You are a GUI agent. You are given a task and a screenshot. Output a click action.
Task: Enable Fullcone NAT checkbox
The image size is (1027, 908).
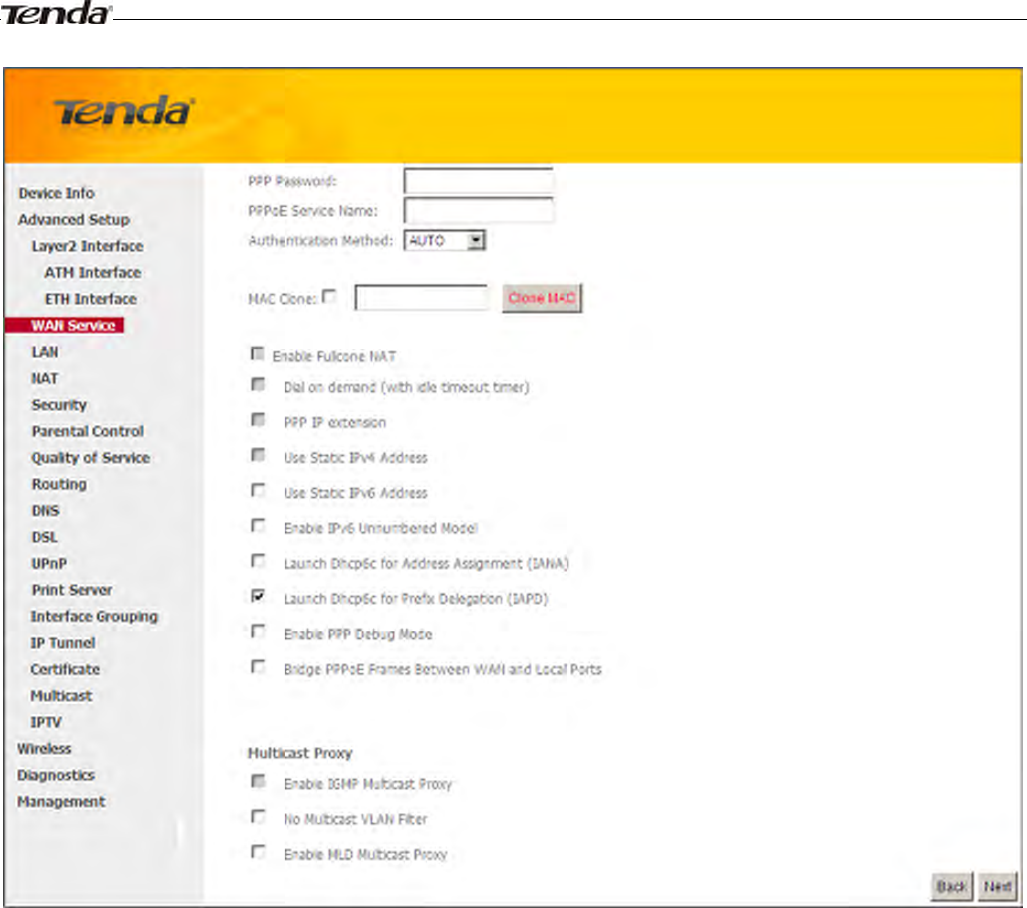pyautogui.click(x=257, y=354)
